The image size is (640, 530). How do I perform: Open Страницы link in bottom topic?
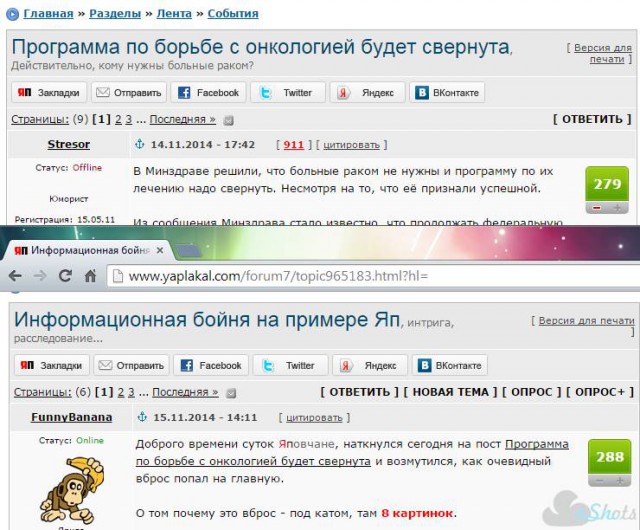43,392
